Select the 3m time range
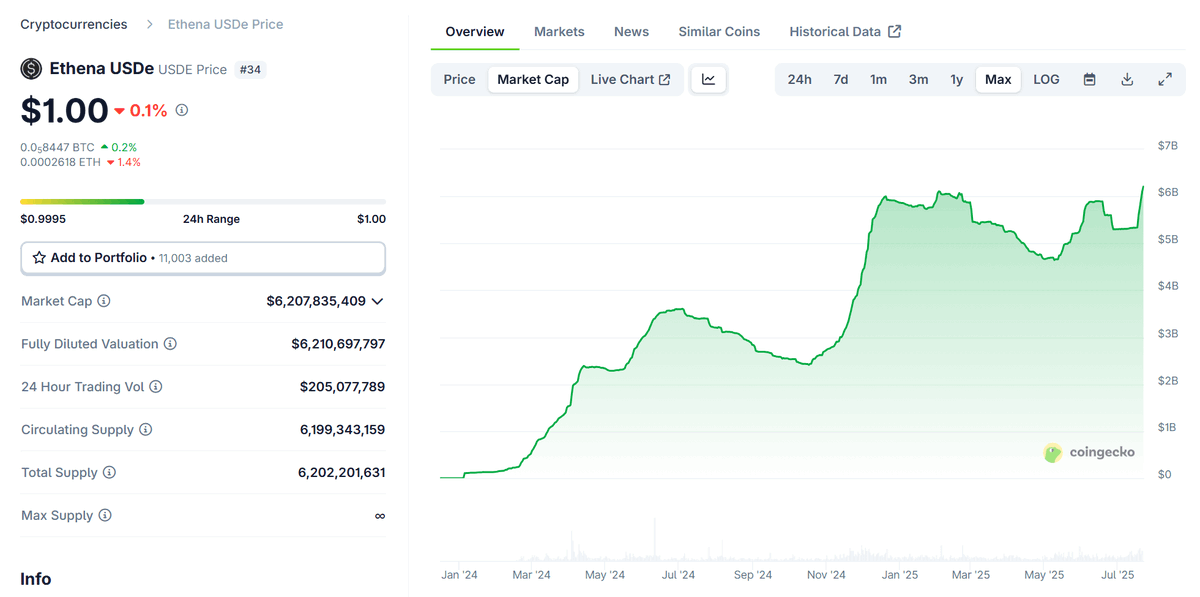This screenshot has width=1200, height=597. coord(918,79)
